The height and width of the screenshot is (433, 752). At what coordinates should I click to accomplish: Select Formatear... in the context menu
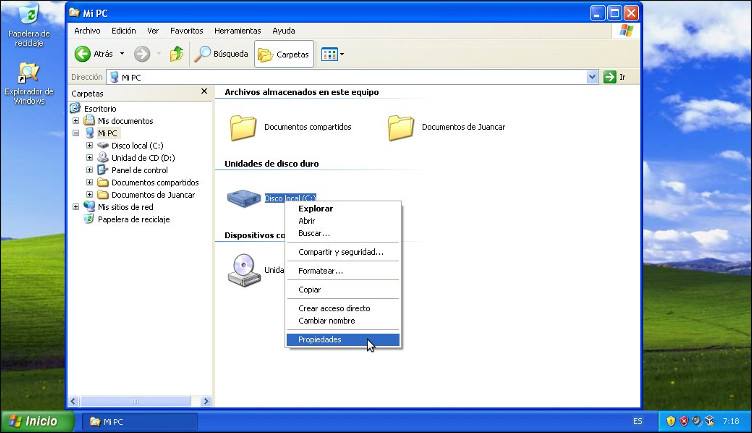coord(320,271)
